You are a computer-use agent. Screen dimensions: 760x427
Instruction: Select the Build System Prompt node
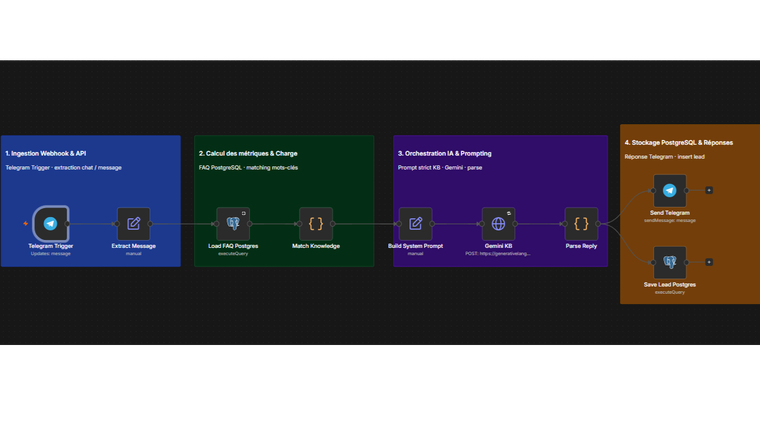415,223
